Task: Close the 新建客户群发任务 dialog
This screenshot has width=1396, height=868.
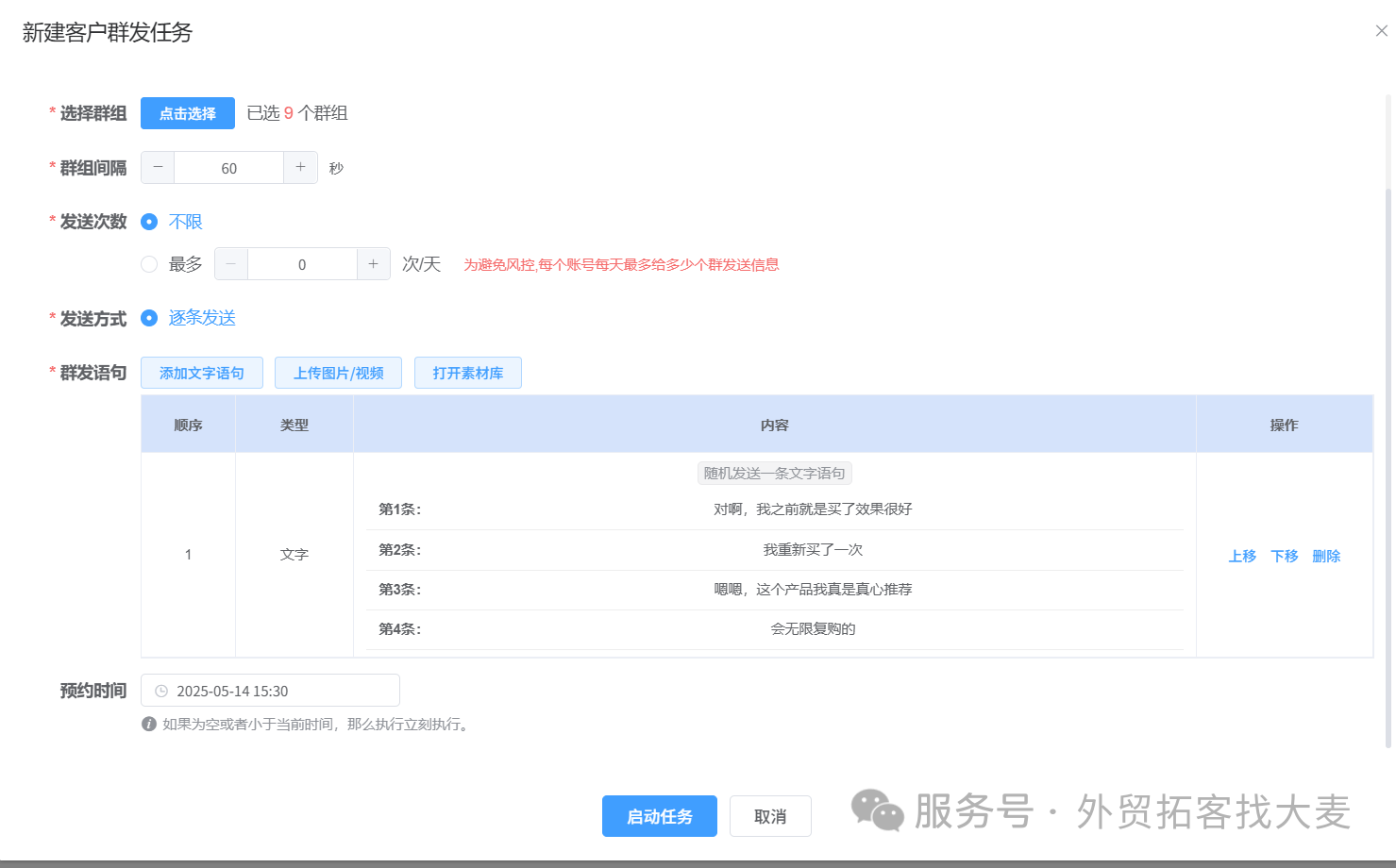Action: 1381,31
